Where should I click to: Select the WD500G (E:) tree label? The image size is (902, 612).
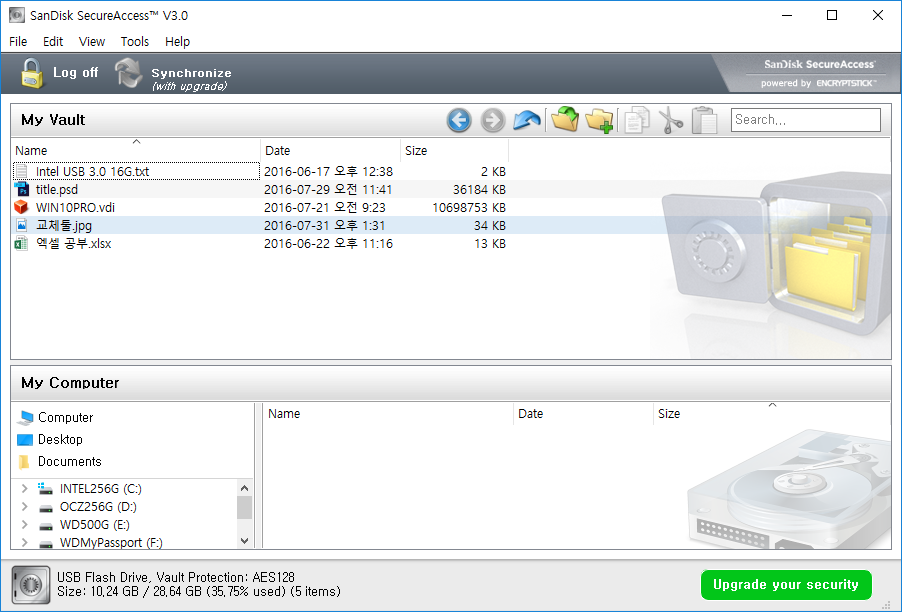[95, 525]
